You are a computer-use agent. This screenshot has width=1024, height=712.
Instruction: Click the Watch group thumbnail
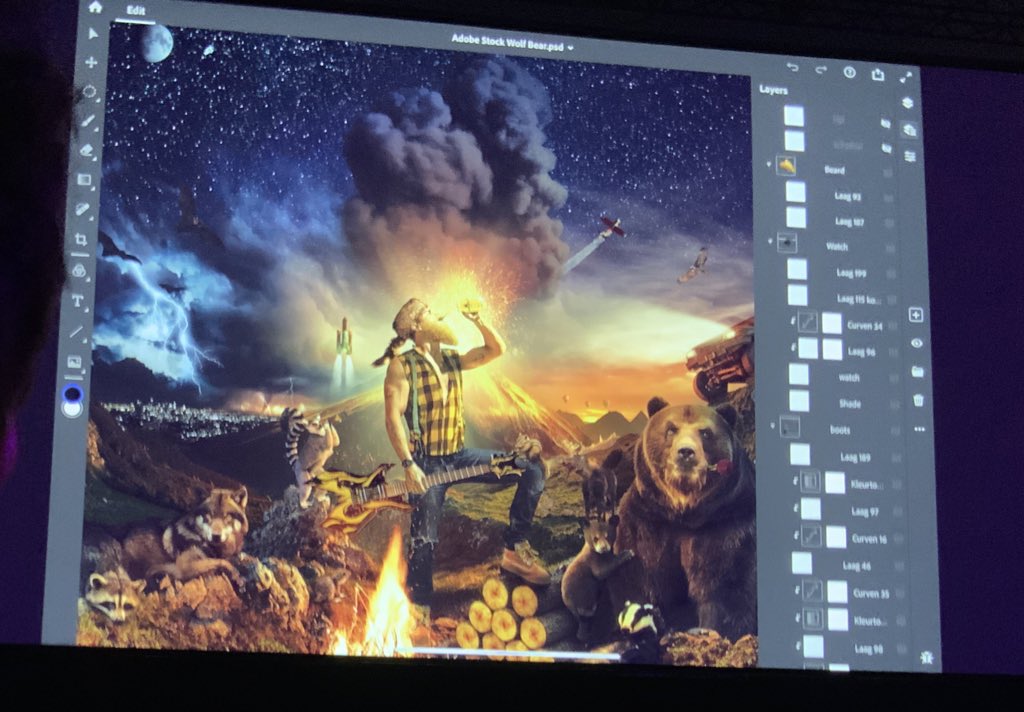pyautogui.click(x=787, y=243)
